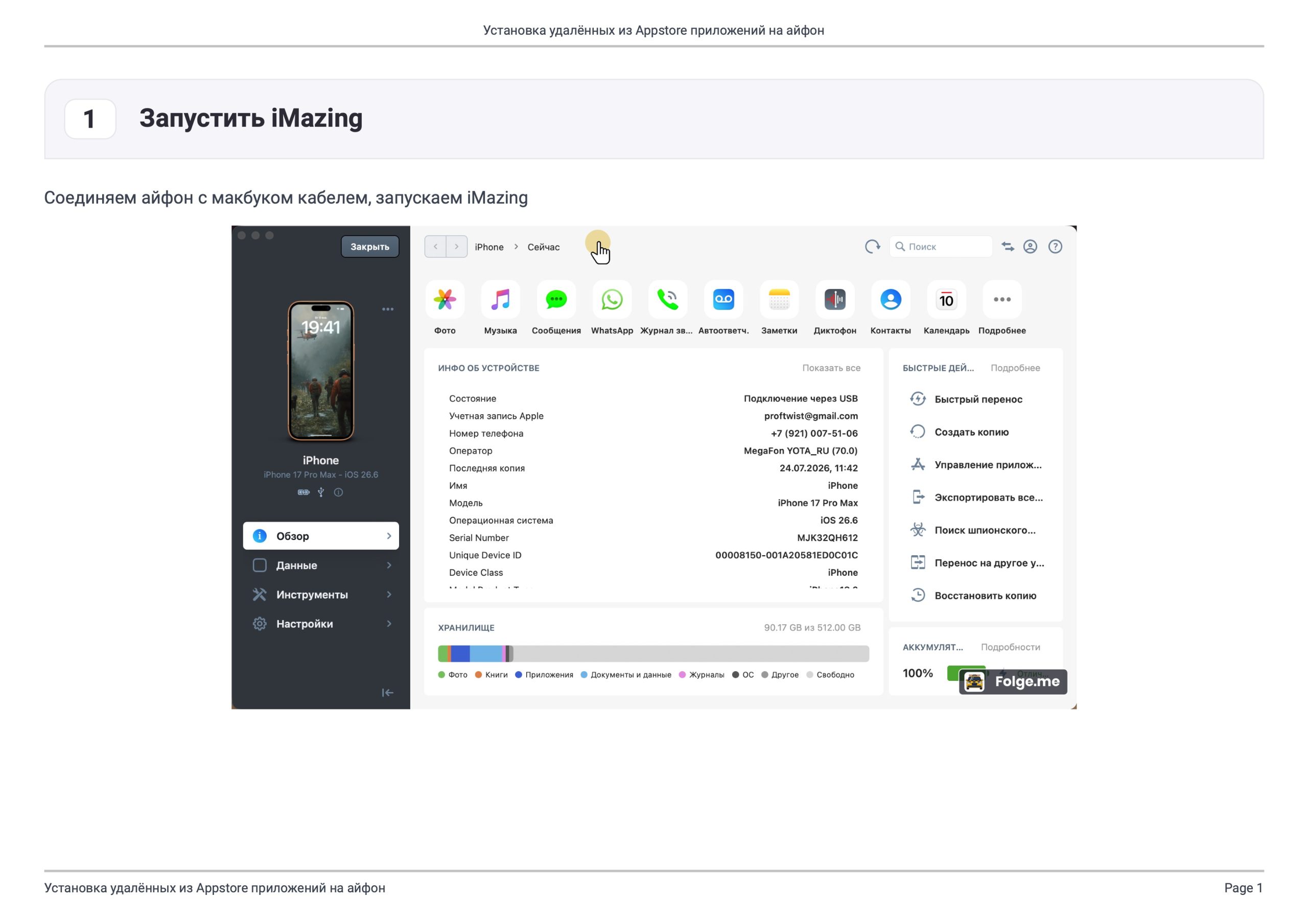Open the Диктофон voice memos icon

coord(835,300)
